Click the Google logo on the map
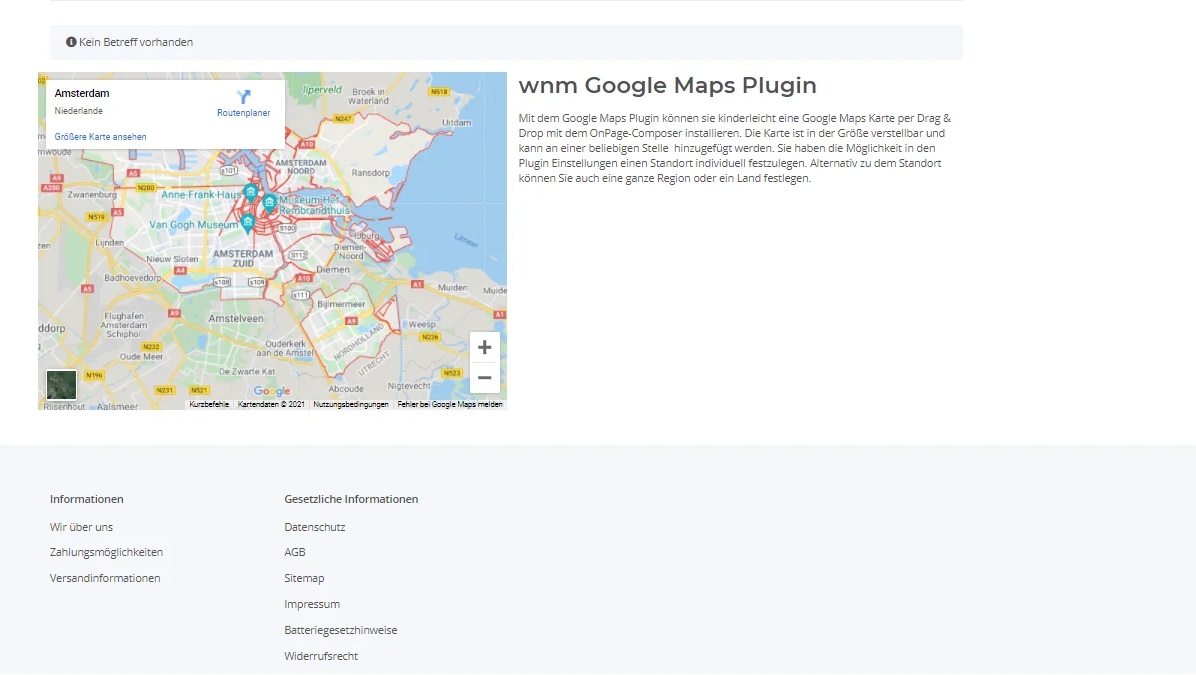 [270, 390]
